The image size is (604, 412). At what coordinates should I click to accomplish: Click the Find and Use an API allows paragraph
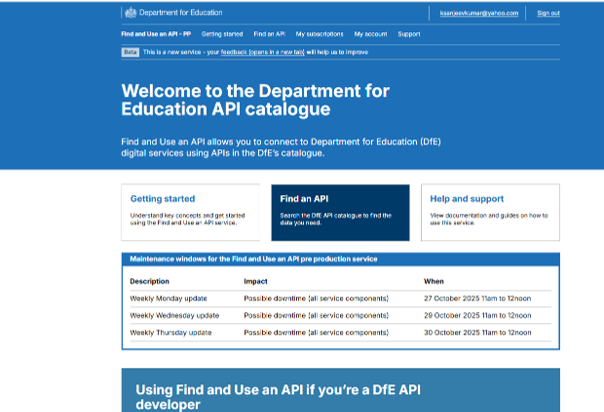(x=281, y=147)
